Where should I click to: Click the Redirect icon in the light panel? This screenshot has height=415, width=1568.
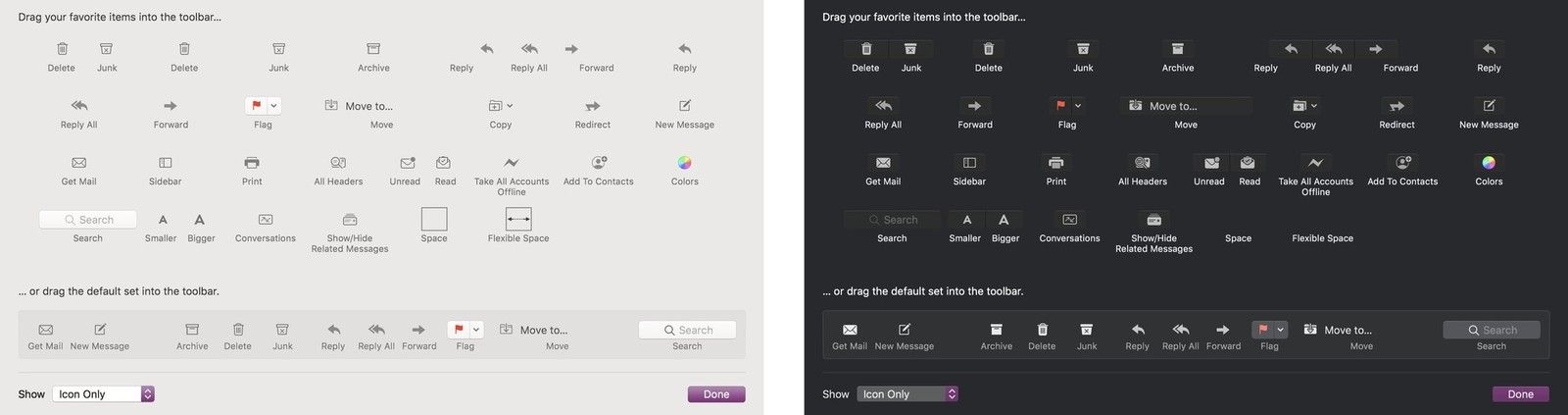(592, 106)
